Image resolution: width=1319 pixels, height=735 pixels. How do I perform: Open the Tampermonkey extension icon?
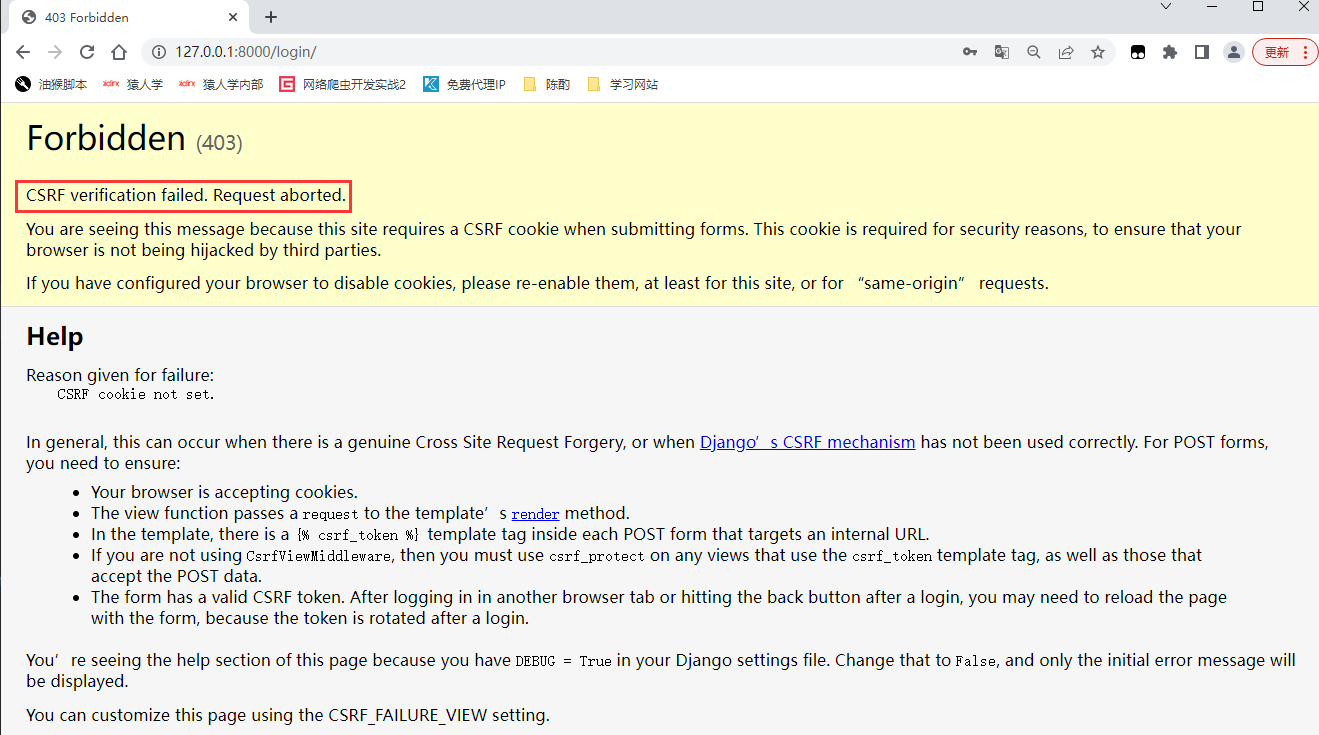click(x=1138, y=52)
